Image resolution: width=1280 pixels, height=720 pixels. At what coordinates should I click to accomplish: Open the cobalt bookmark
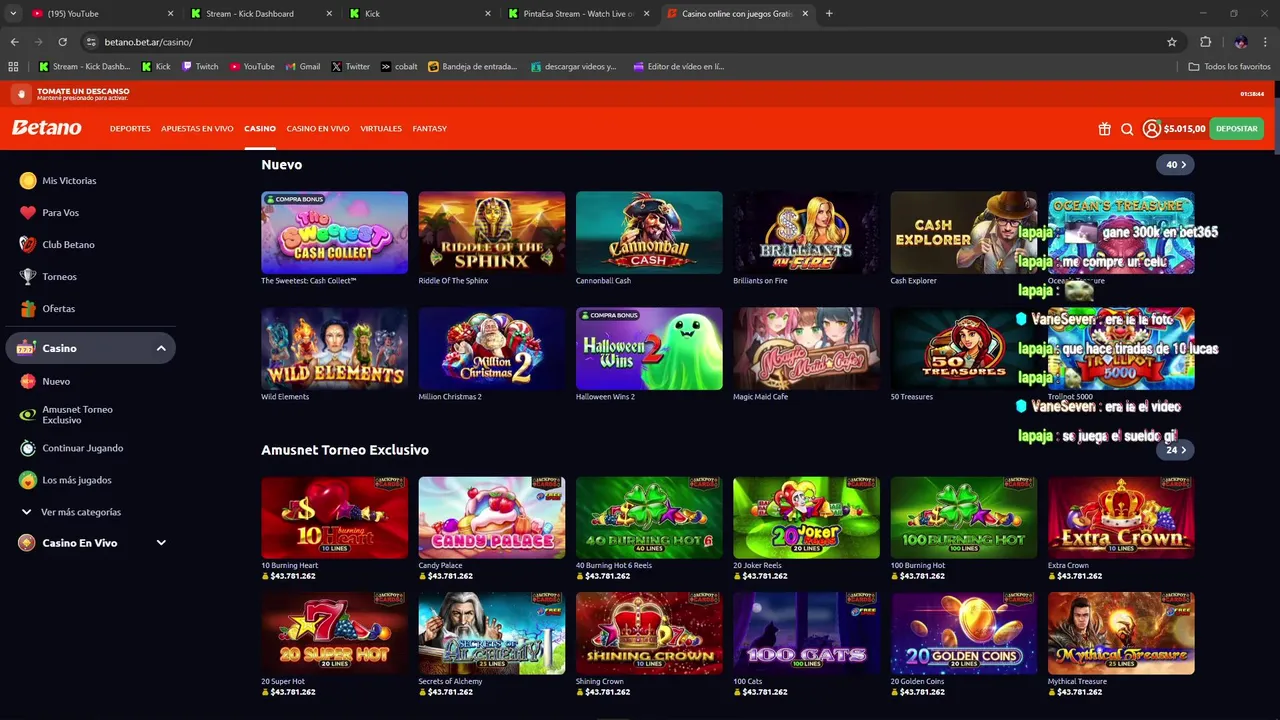(x=399, y=67)
